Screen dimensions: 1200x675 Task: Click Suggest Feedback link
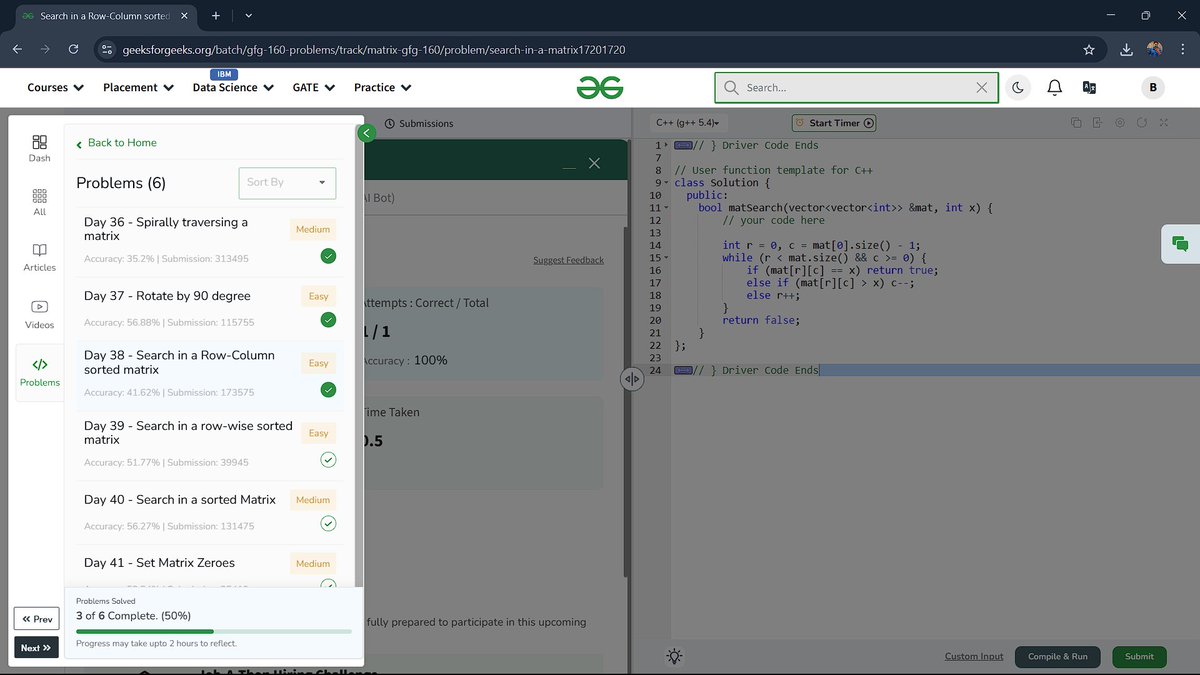568,260
